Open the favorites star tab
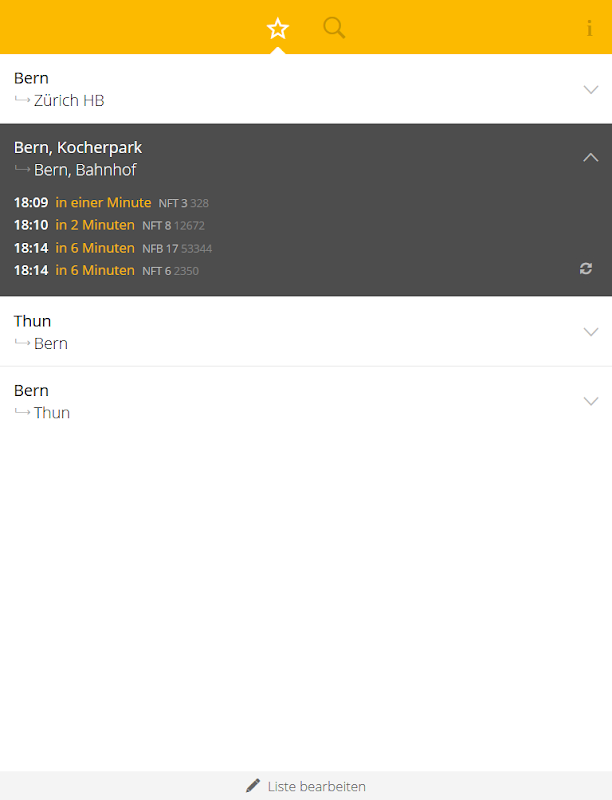Screen dimensions: 612x800 (278, 28)
